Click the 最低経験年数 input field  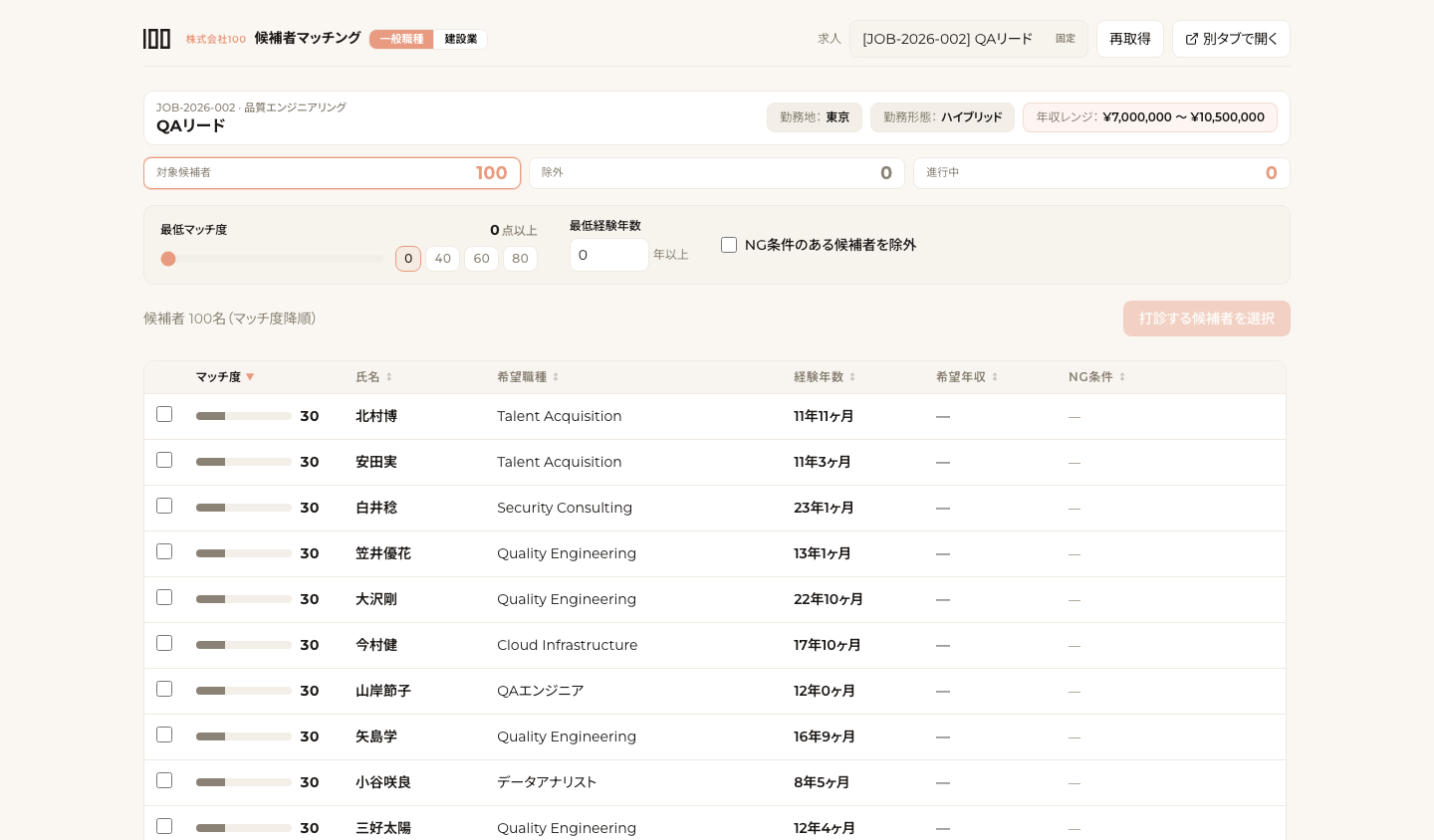609,255
